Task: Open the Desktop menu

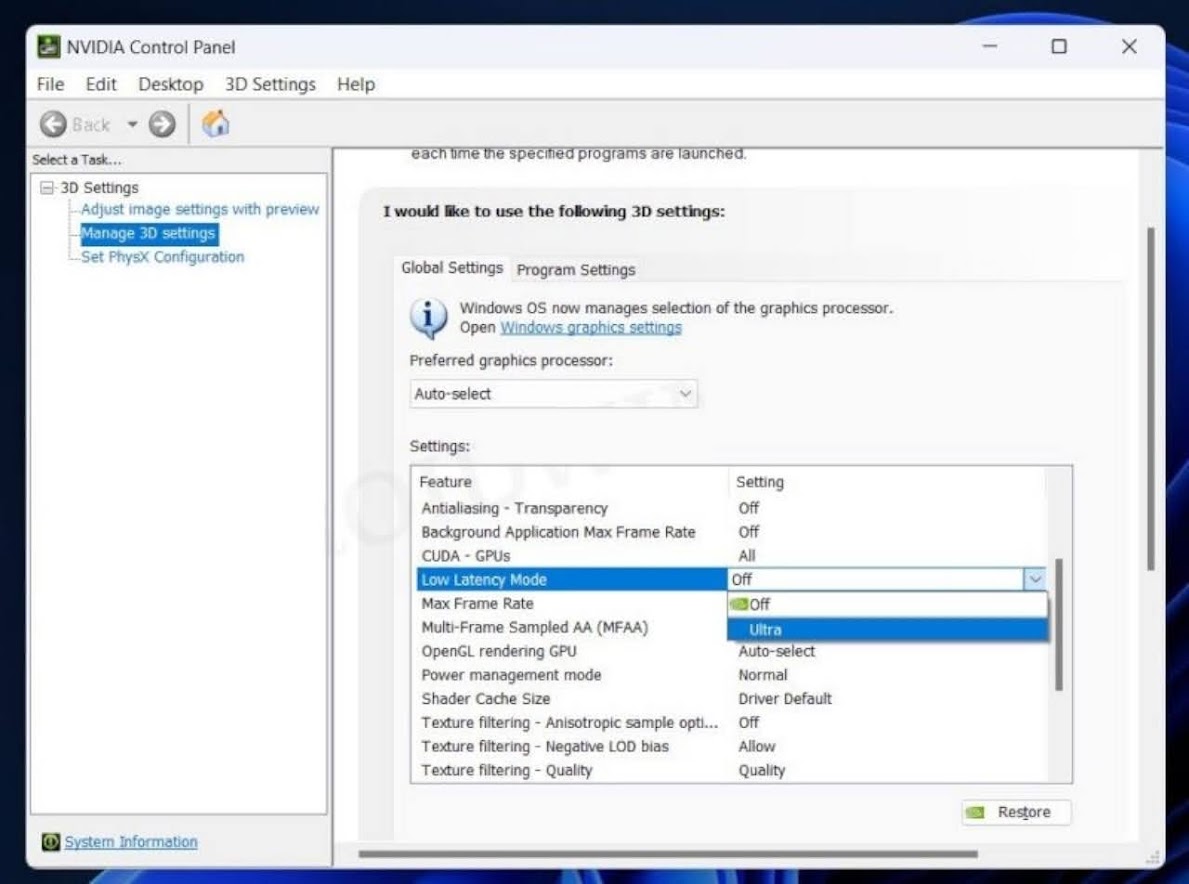Action: (x=171, y=84)
